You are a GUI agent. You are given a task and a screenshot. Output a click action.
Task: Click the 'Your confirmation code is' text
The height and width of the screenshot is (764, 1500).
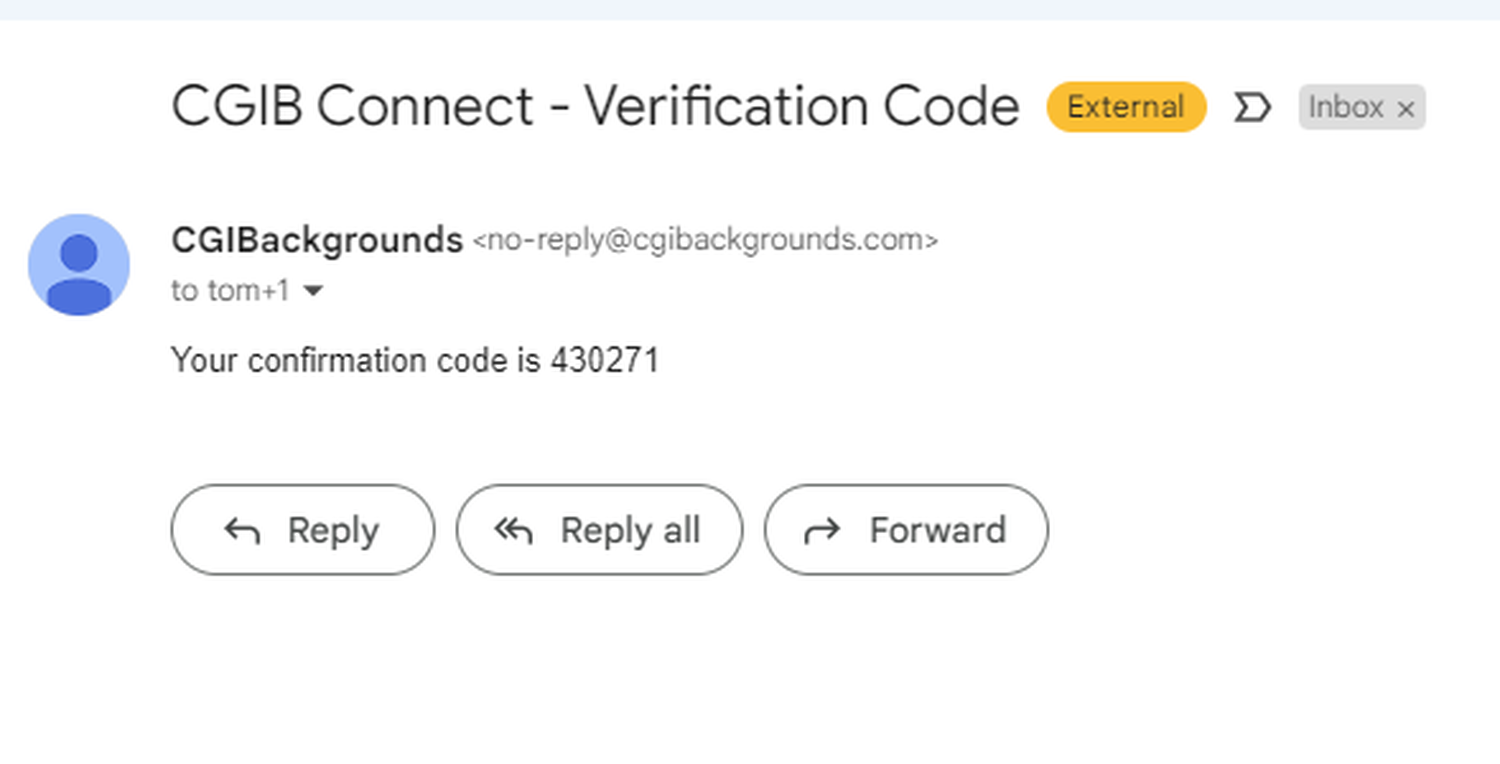coord(356,360)
